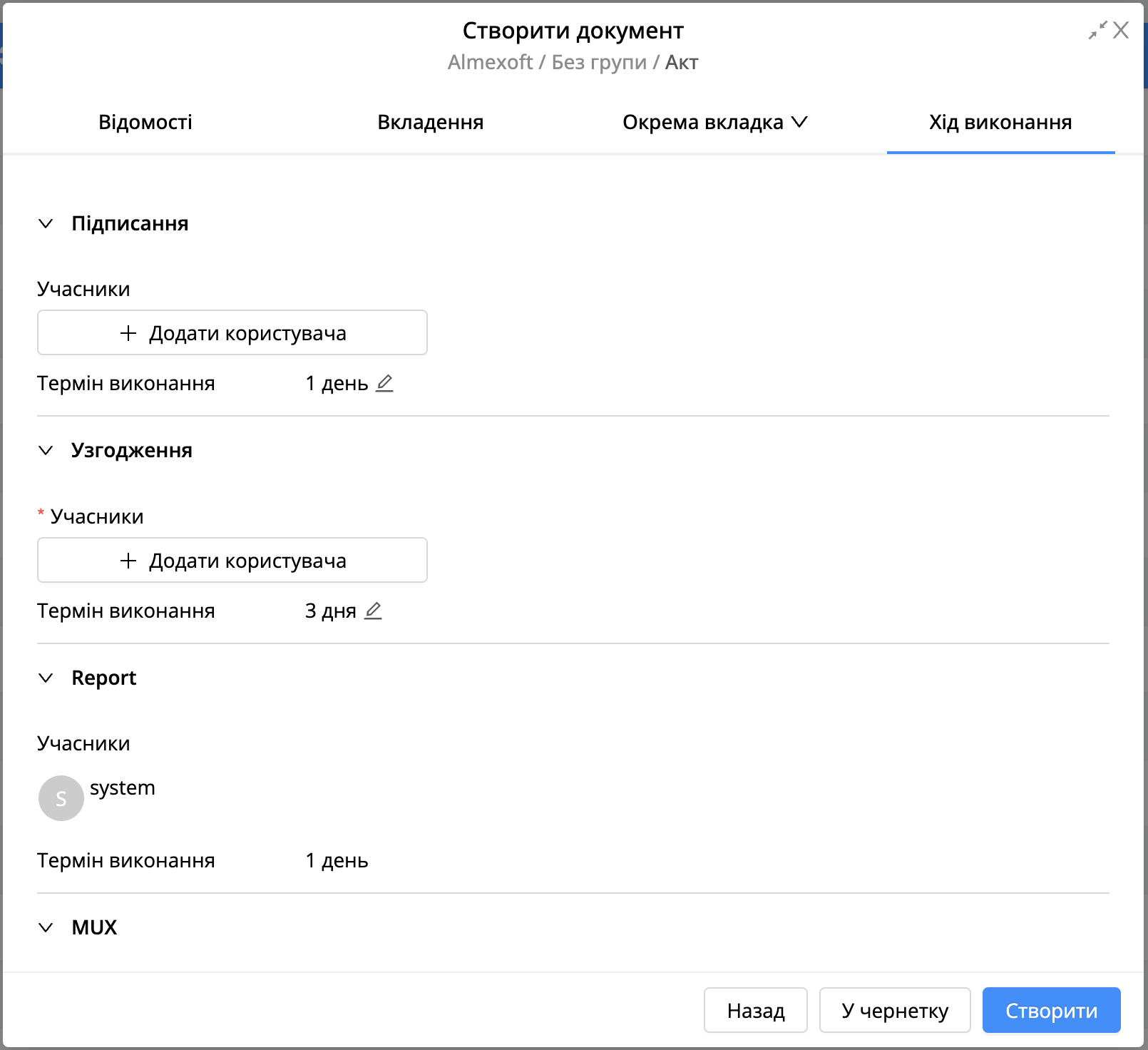Viewport: 1148px width, 1050px height.
Task: Add a user to Підписання participants
Action: coord(232,332)
